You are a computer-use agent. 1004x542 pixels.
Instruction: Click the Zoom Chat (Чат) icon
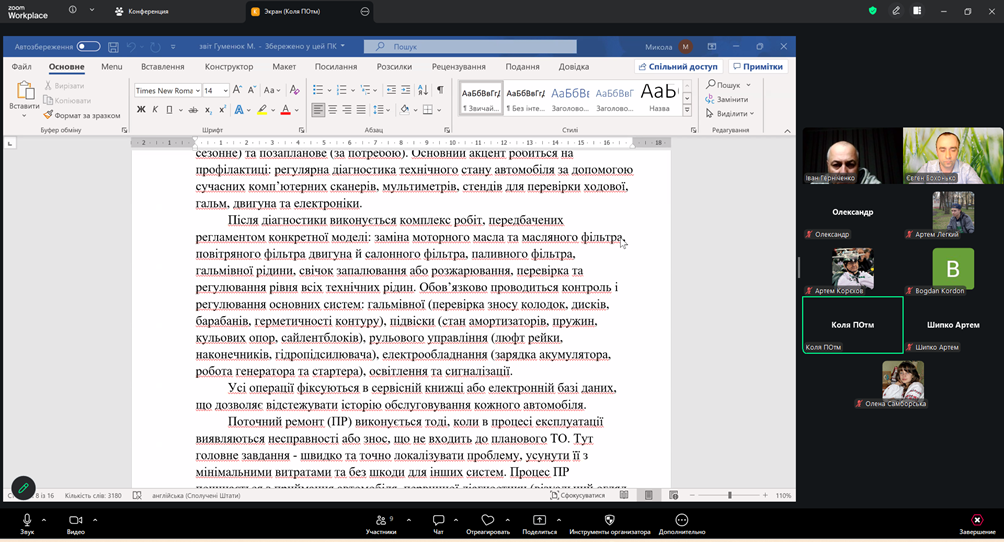pos(438,521)
